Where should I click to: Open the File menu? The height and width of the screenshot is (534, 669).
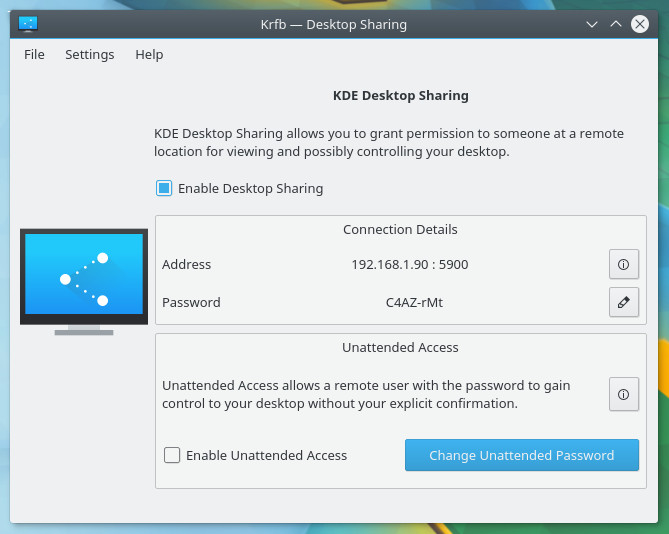tap(35, 54)
